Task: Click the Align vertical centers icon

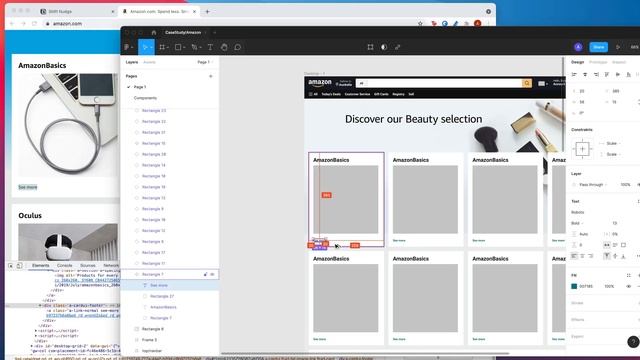Action: pyautogui.click(x=618, y=75)
